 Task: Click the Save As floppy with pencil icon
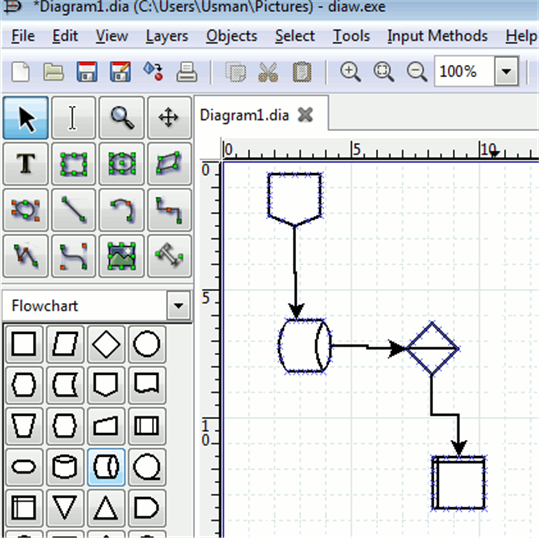120,72
